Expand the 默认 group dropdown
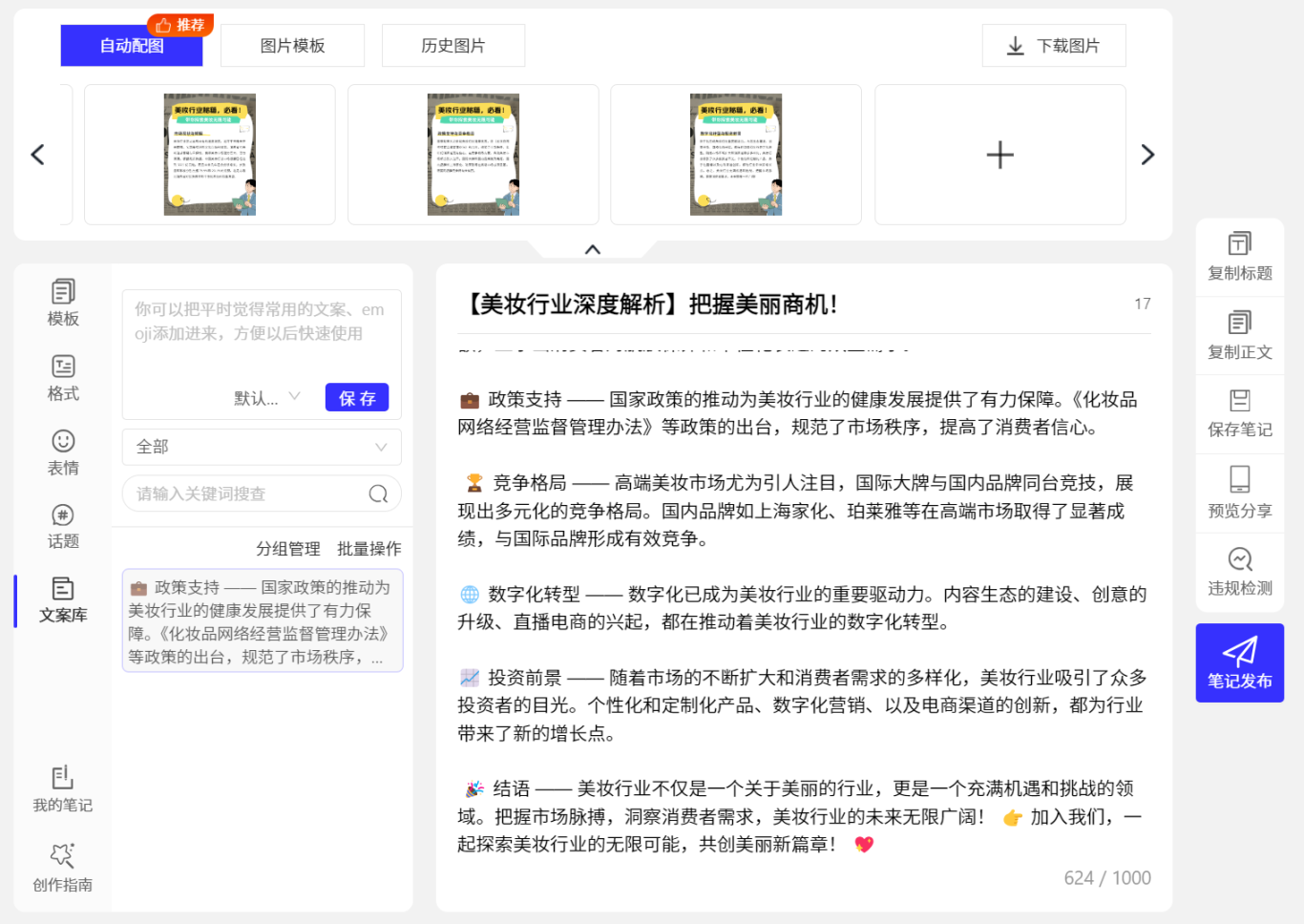The height and width of the screenshot is (924, 1304). coord(267,398)
